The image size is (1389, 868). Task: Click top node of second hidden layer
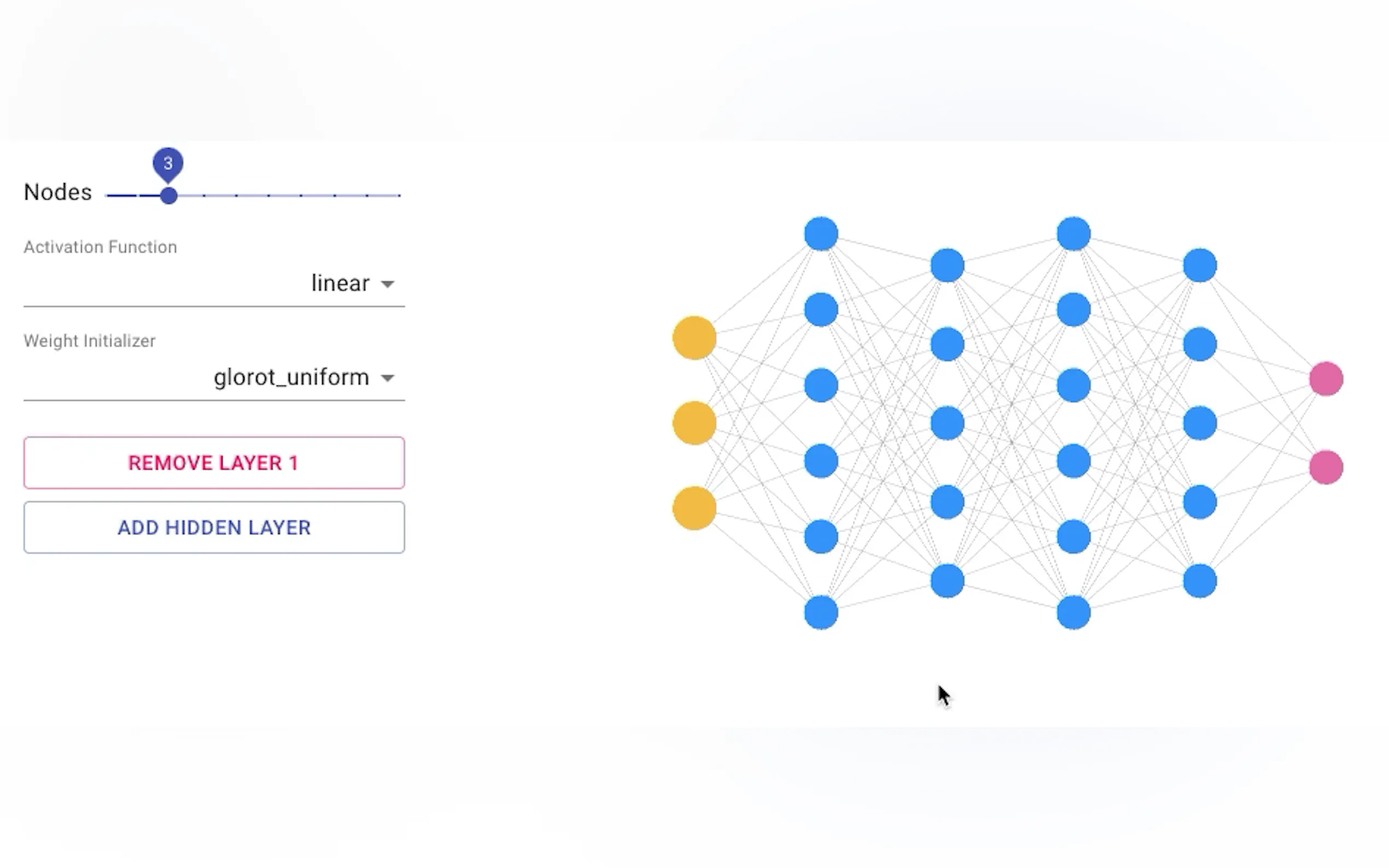point(947,265)
